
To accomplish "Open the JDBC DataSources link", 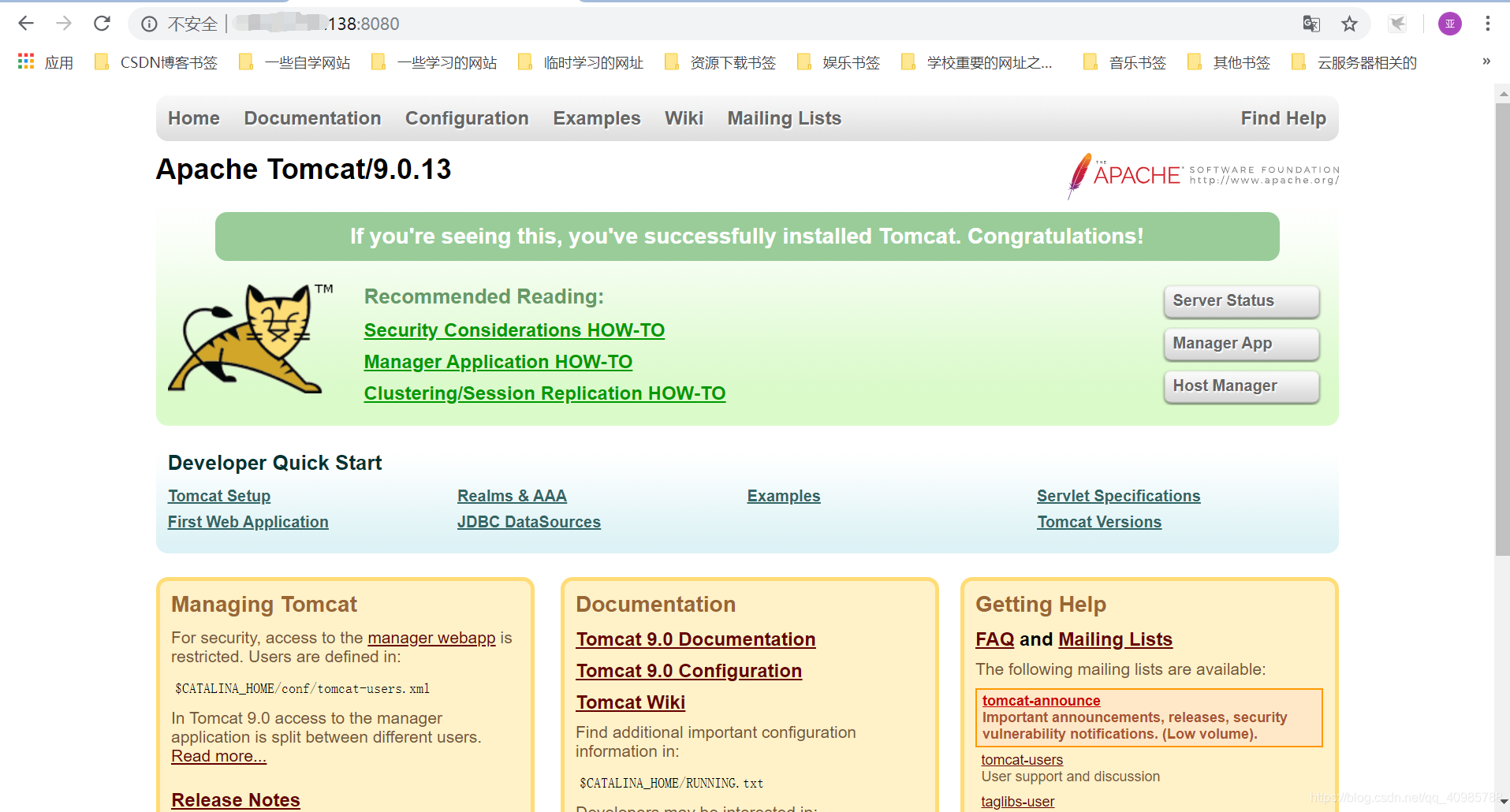I will pyautogui.click(x=529, y=522).
